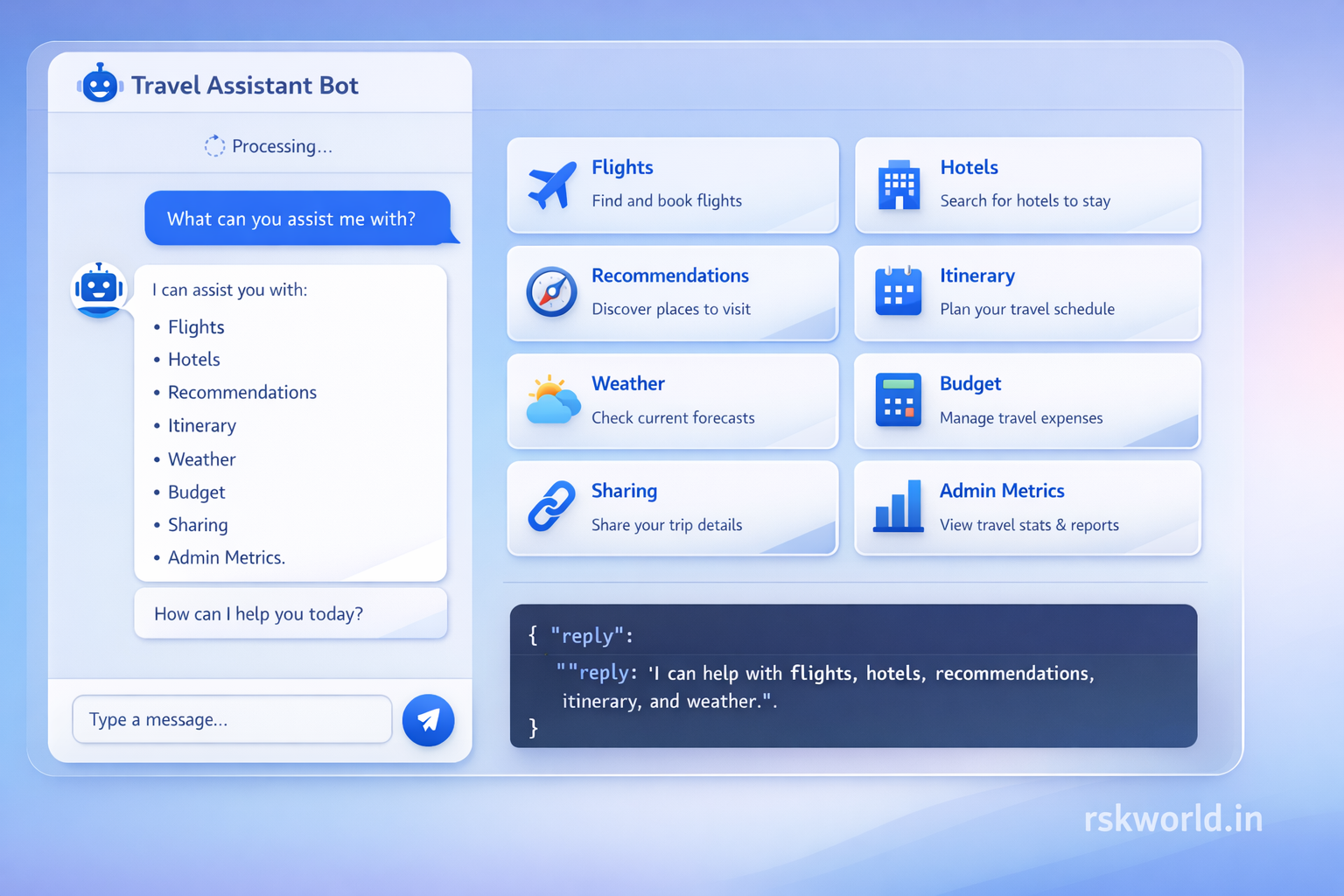1344x896 pixels.
Task: Click the compass icon on Recommendations card
Action: coord(551,292)
